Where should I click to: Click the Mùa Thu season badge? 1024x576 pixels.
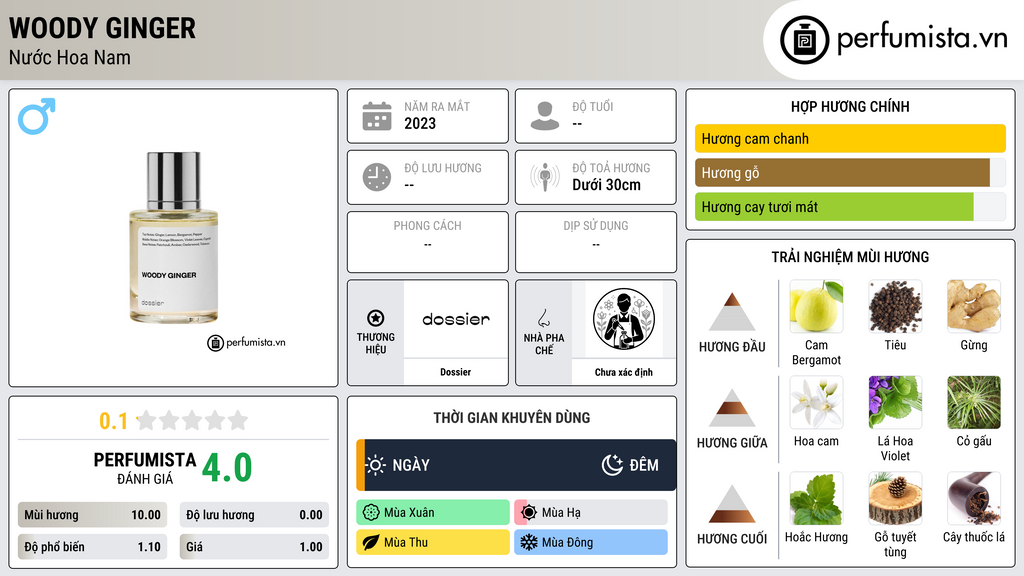point(433,542)
